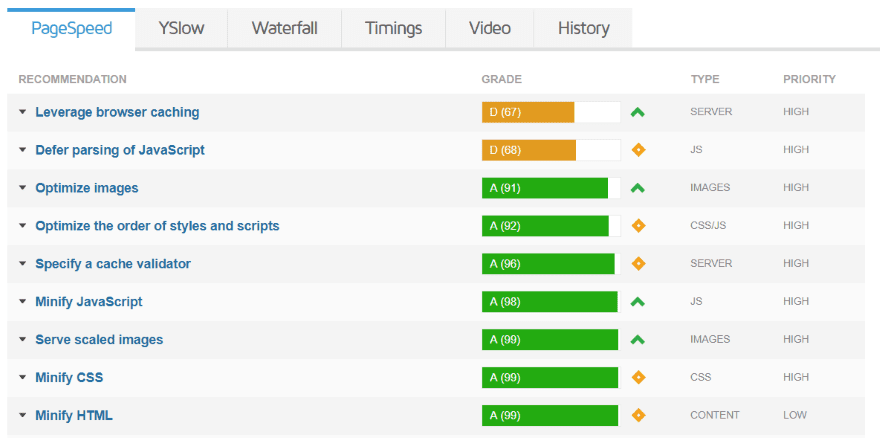Expand the Leverage browser caching disclosure triangle

(22, 112)
